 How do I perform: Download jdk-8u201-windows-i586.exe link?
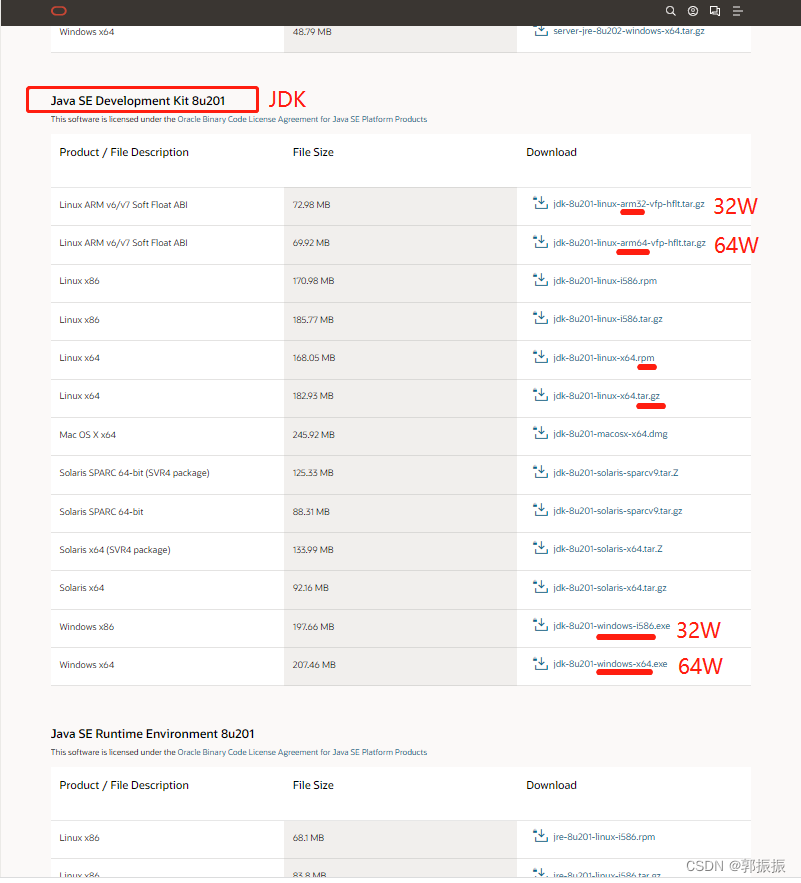tap(612, 626)
